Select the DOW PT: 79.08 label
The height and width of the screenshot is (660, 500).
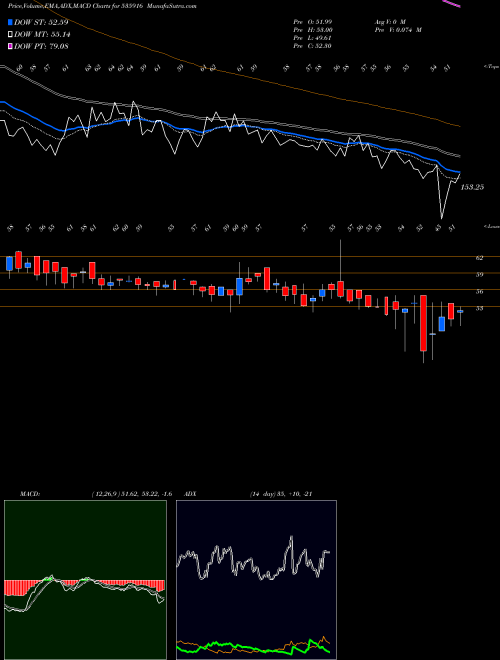(x=41, y=46)
